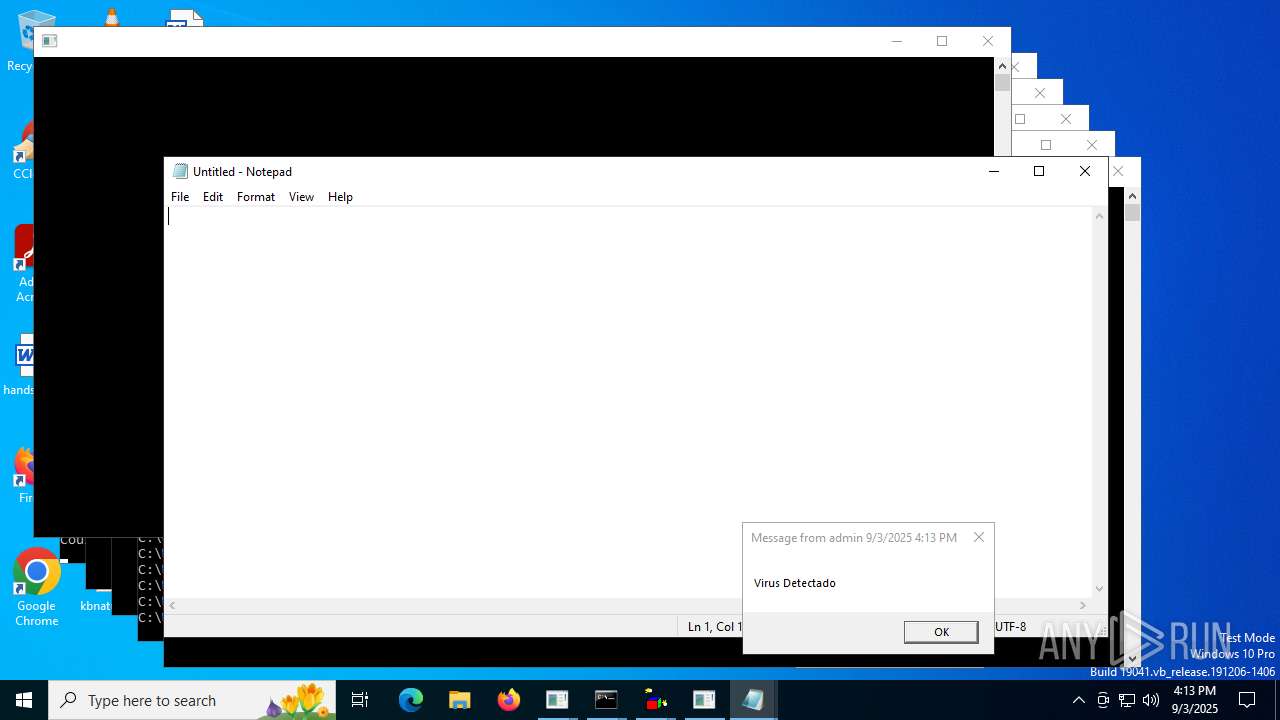Click Ln 1, Col 1 status text
This screenshot has height=720, width=1280.
click(714, 626)
